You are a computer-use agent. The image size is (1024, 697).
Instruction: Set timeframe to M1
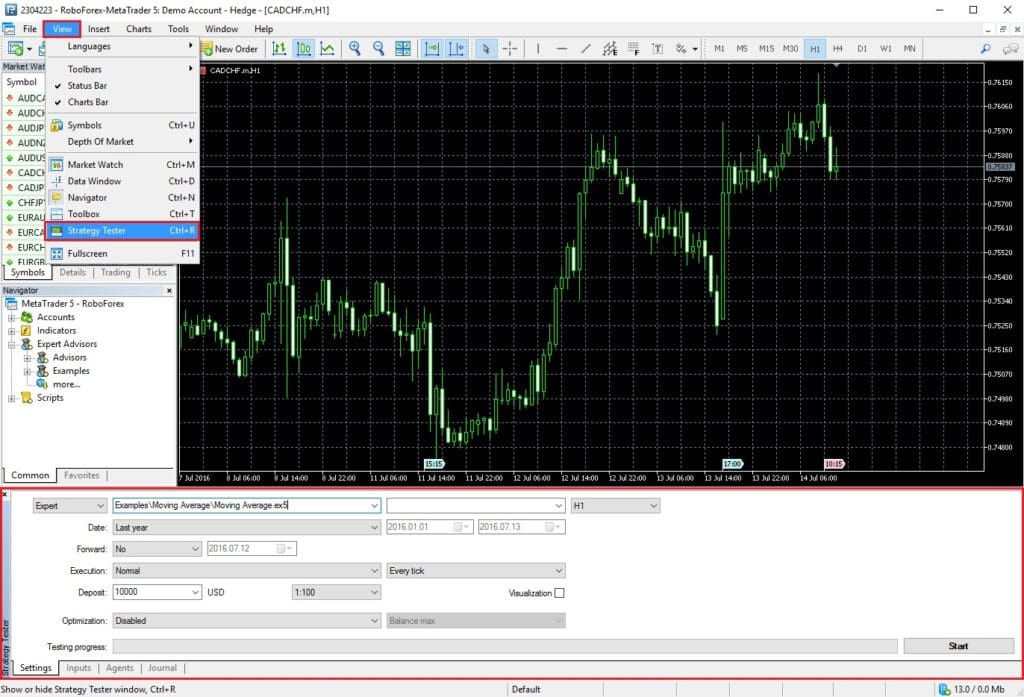719,49
